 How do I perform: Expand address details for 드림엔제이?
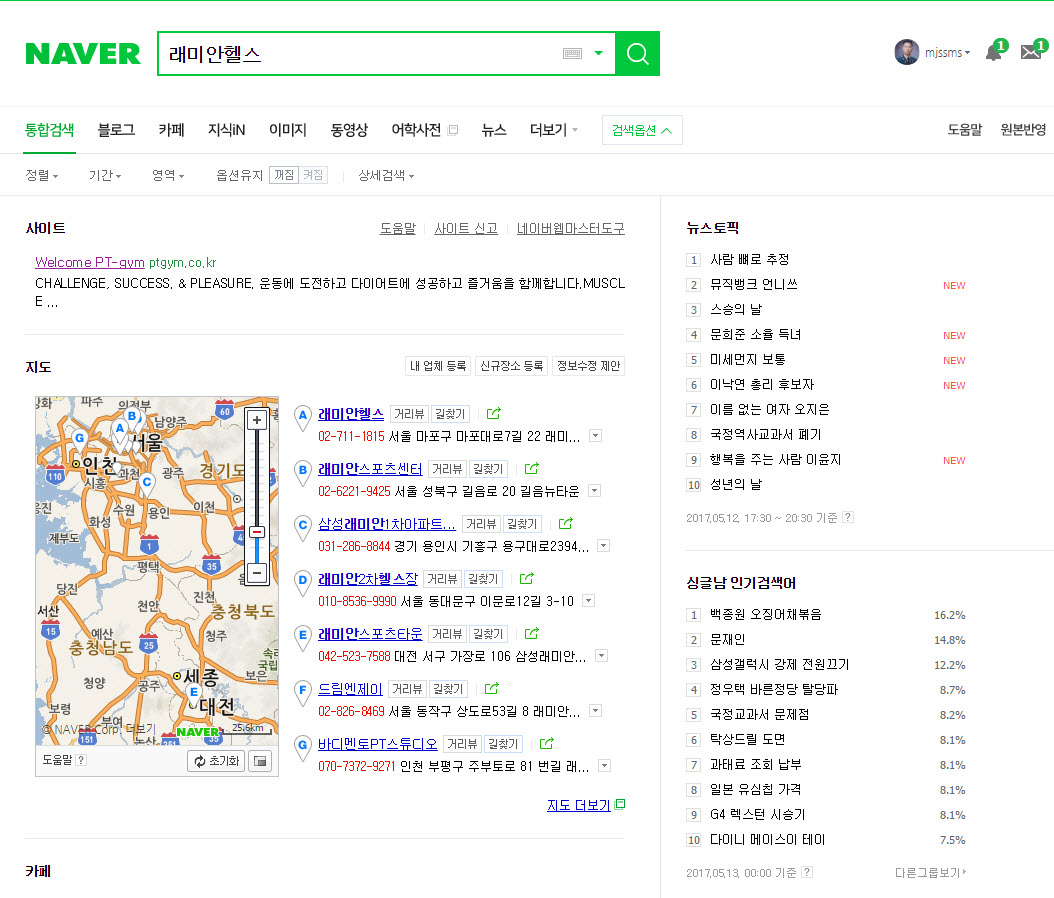click(596, 711)
